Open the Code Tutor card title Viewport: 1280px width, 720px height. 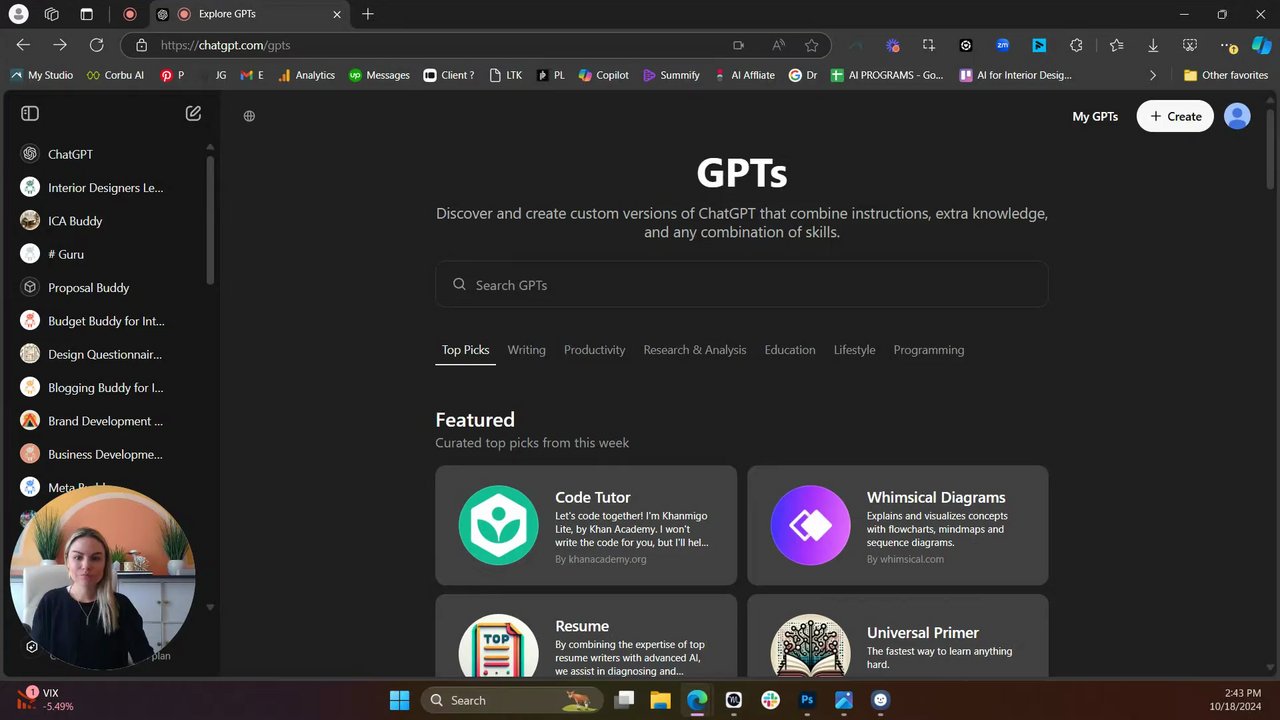pyautogui.click(x=592, y=497)
